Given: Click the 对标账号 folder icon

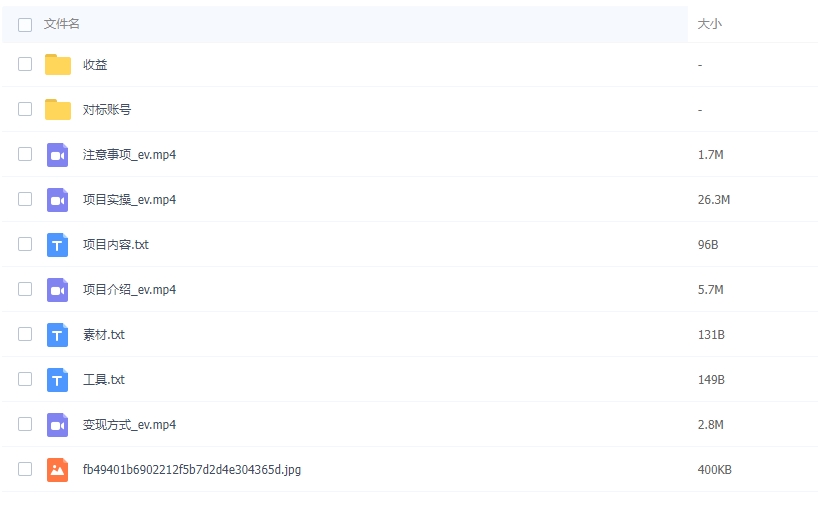Looking at the screenshot, I should coord(58,110).
